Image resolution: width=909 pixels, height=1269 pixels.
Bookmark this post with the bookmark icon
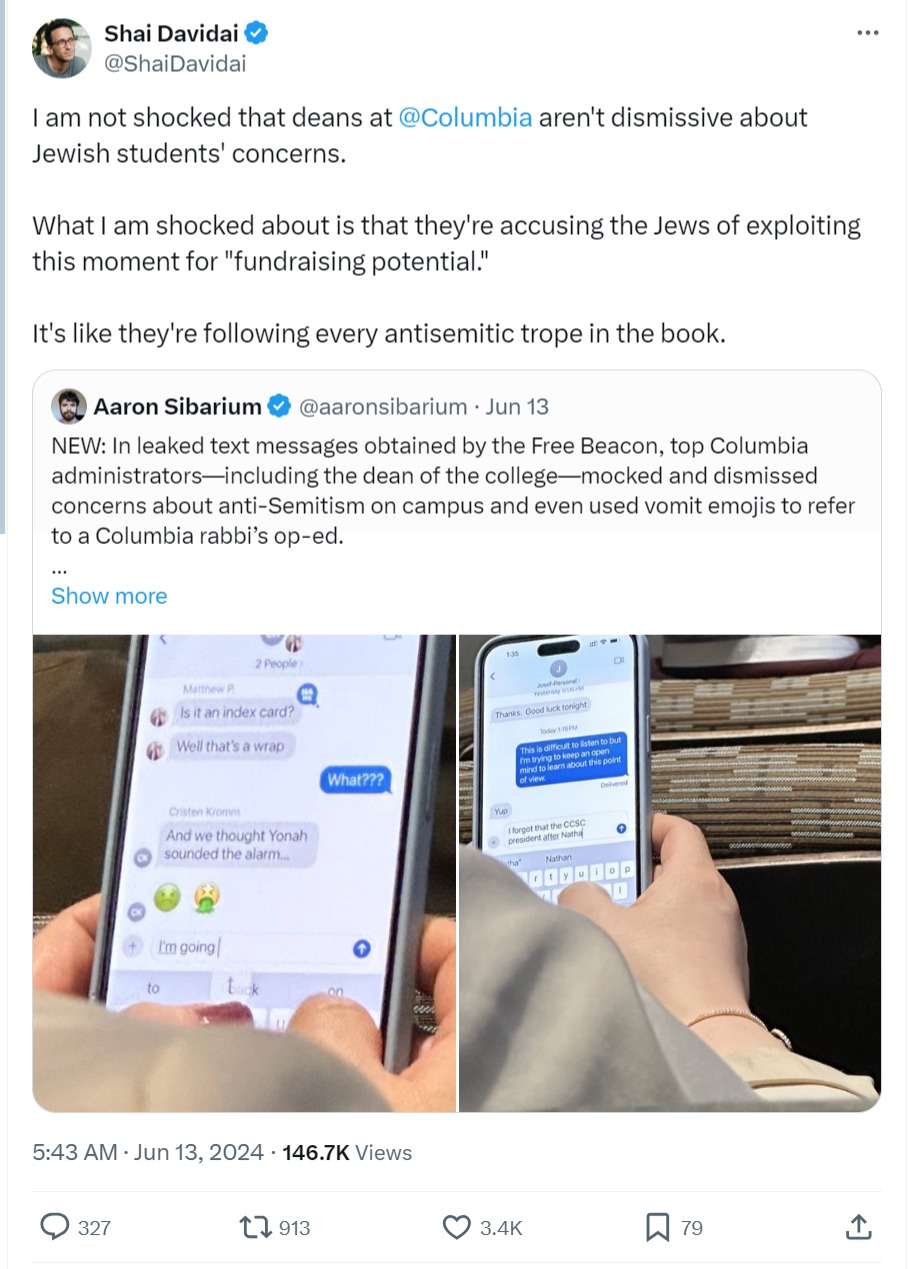coord(658,1227)
